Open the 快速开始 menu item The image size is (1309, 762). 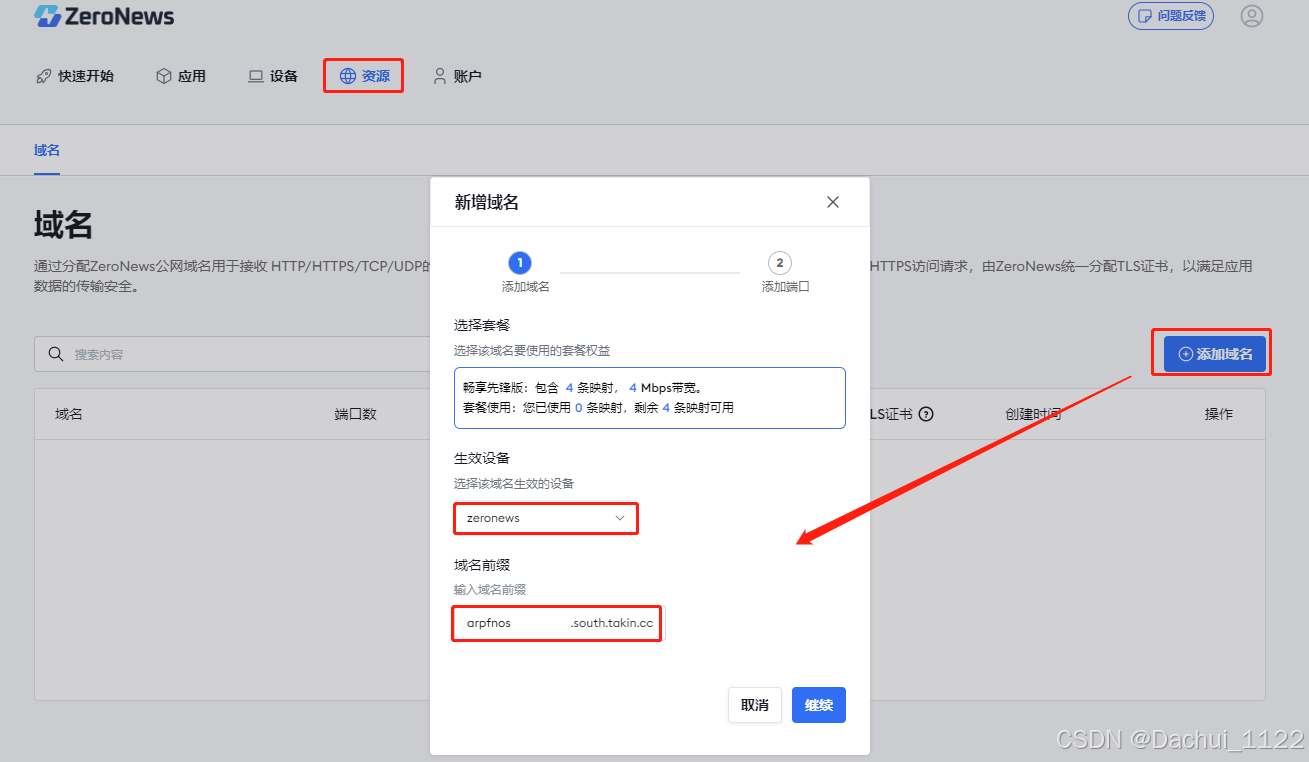coord(75,76)
